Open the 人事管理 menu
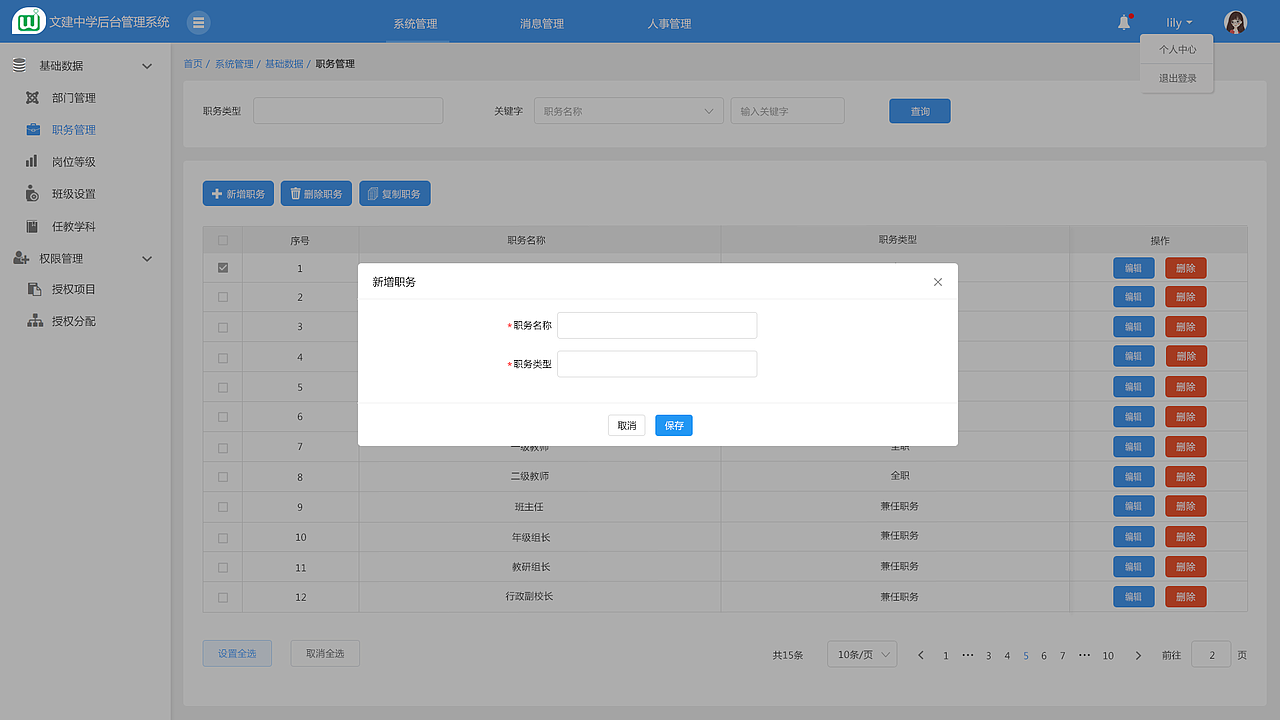 666,22
